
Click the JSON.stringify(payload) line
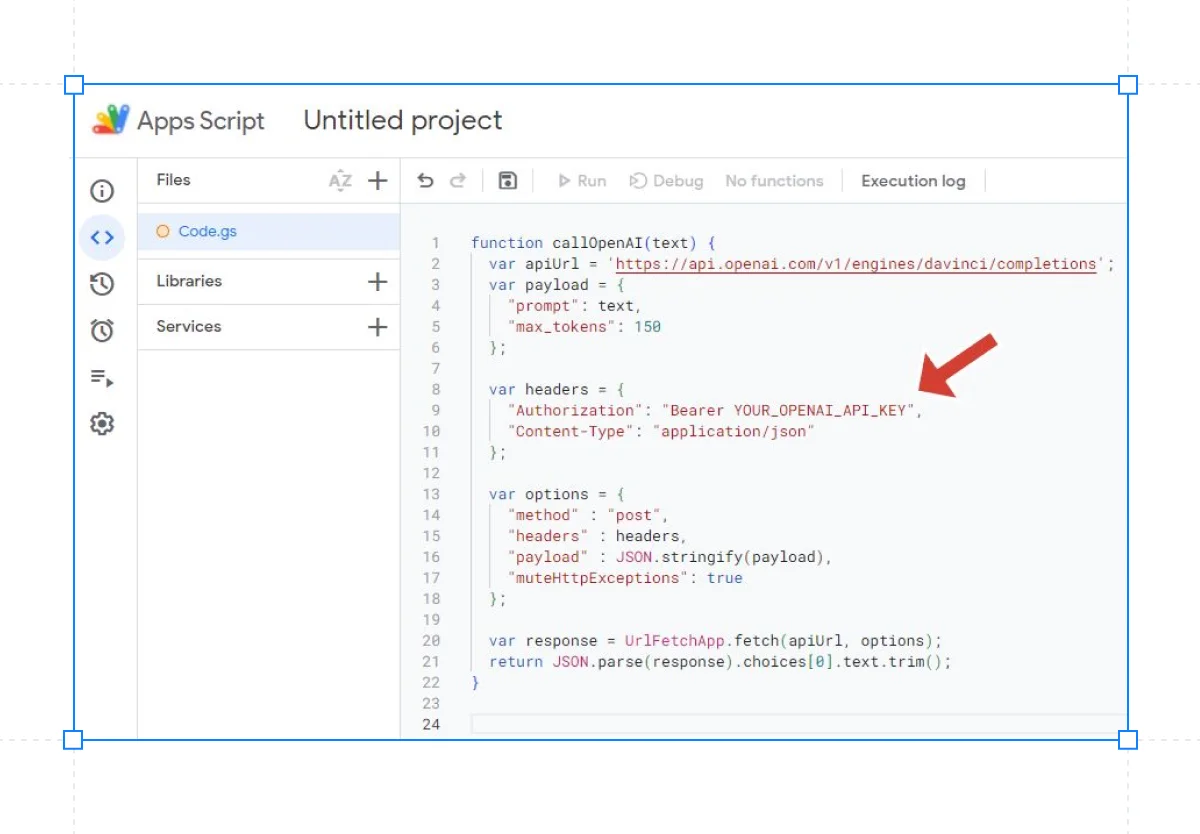click(670, 557)
